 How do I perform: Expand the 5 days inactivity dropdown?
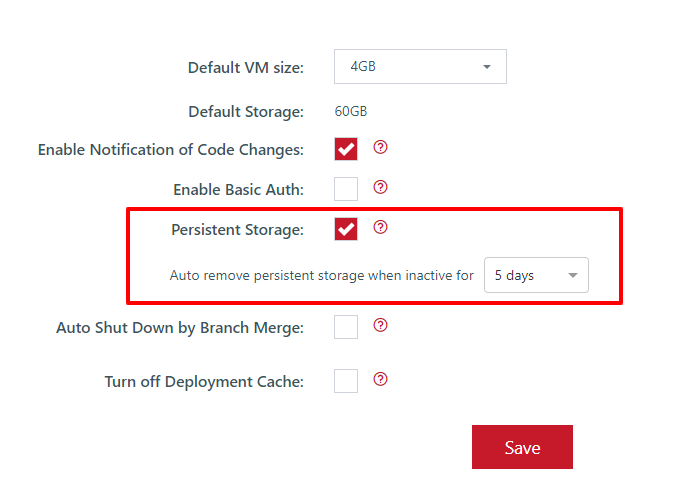536,275
